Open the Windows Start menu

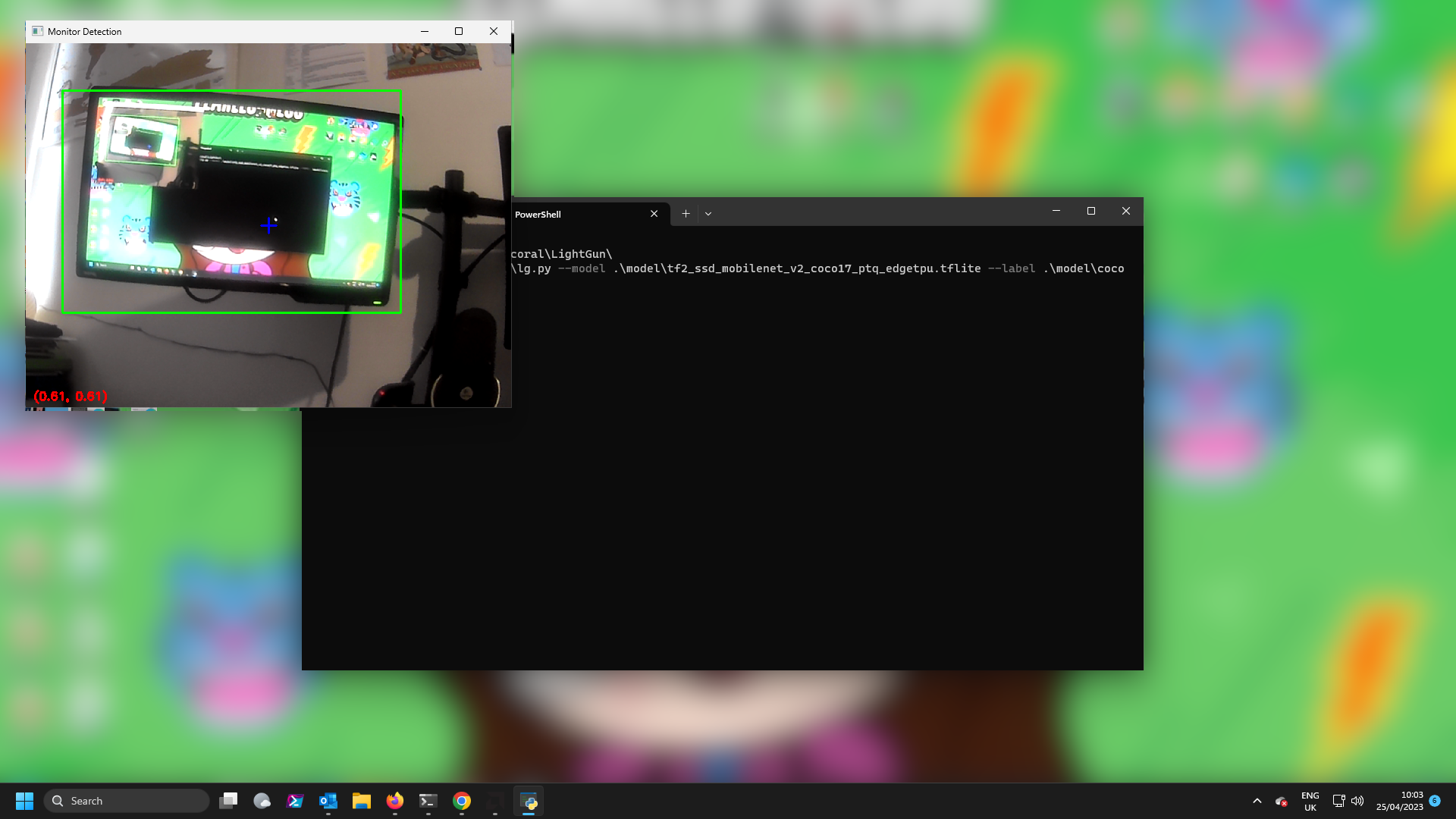24,800
